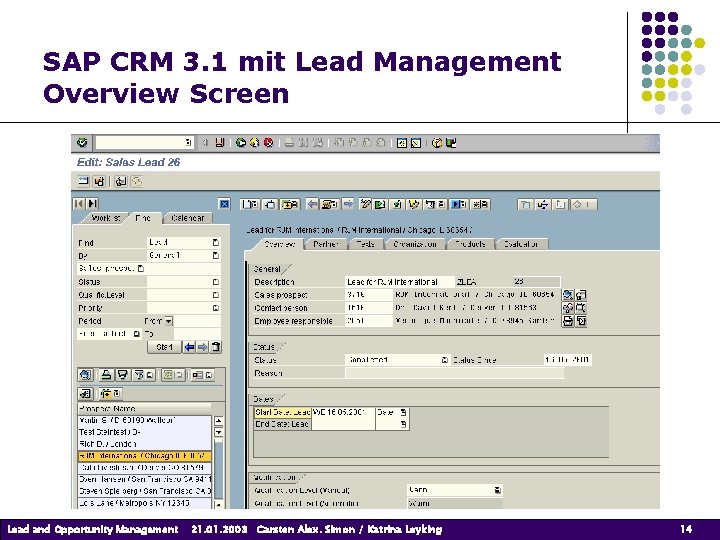
Task: Jump to first locator entry icon
Action: click(x=79, y=203)
